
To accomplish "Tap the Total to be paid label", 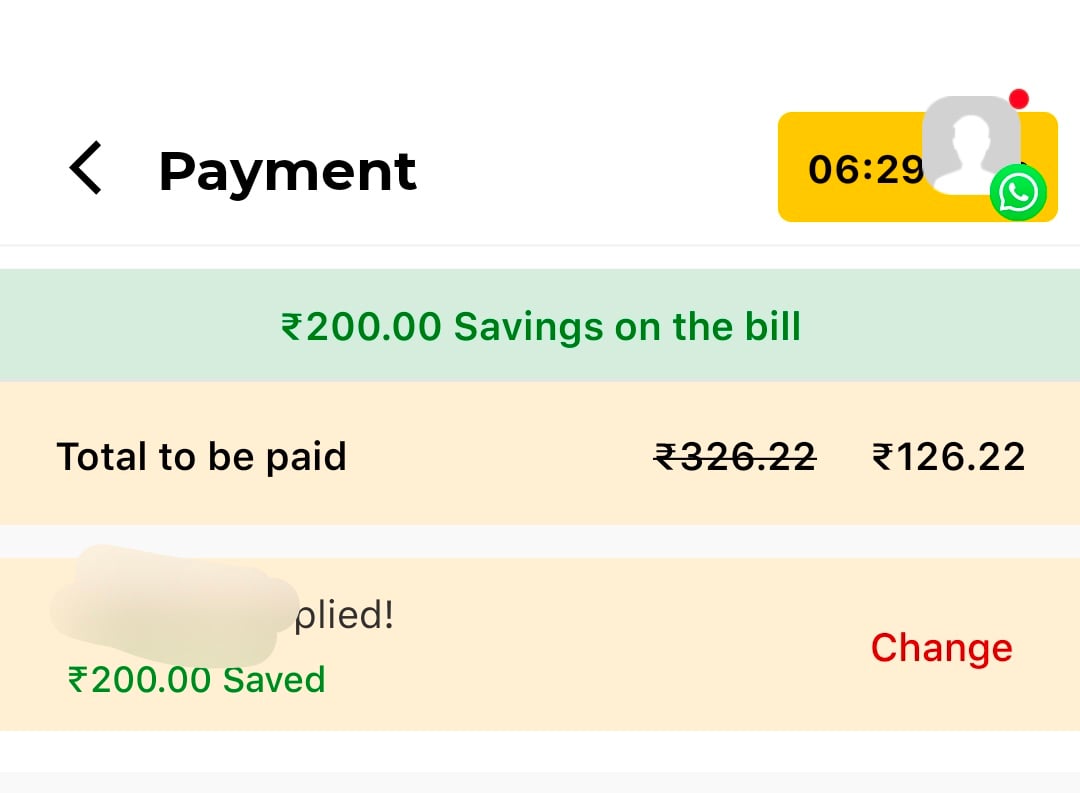I will (x=201, y=457).
